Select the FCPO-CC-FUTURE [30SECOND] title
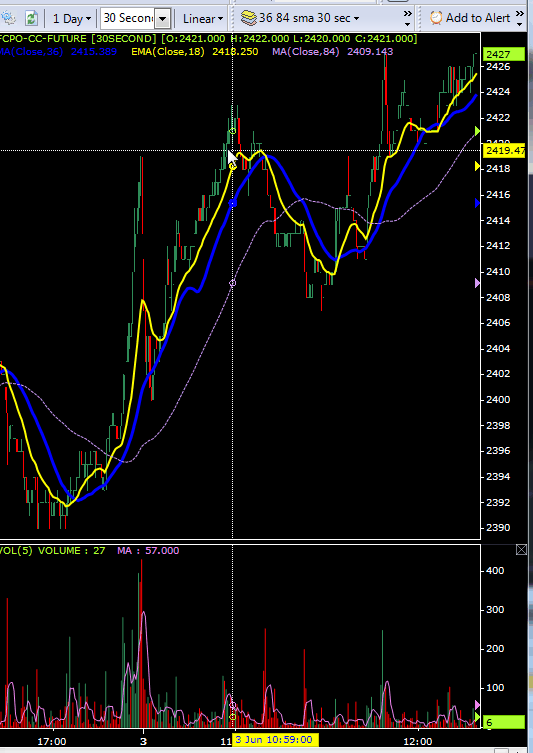 [x=78, y=38]
